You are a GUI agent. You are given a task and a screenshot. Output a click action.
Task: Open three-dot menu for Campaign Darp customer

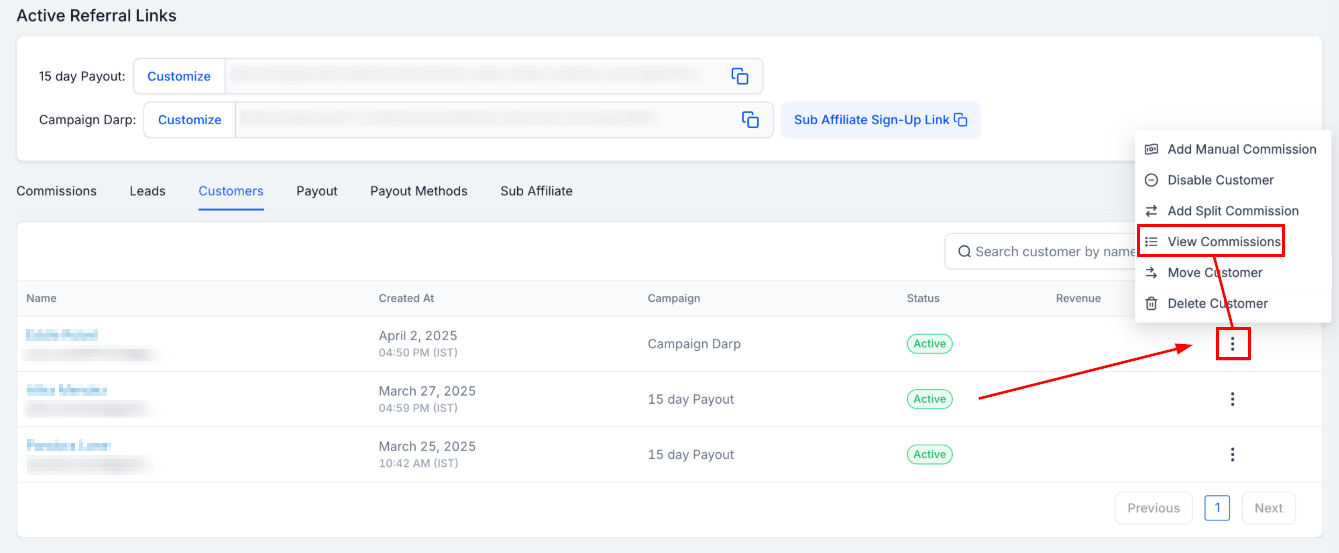coord(1232,344)
